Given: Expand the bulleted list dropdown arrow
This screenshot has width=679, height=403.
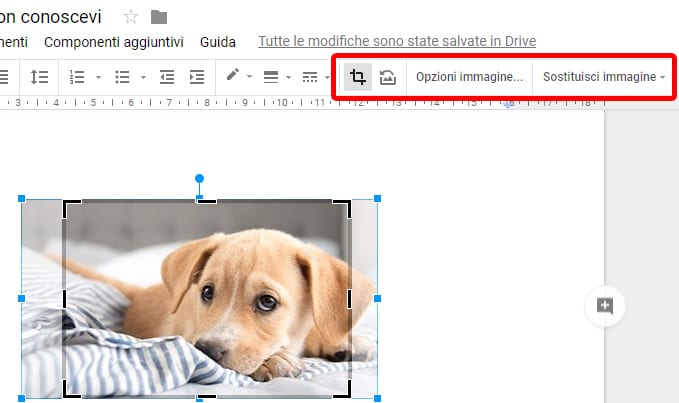Looking at the screenshot, I should coord(143,77).
